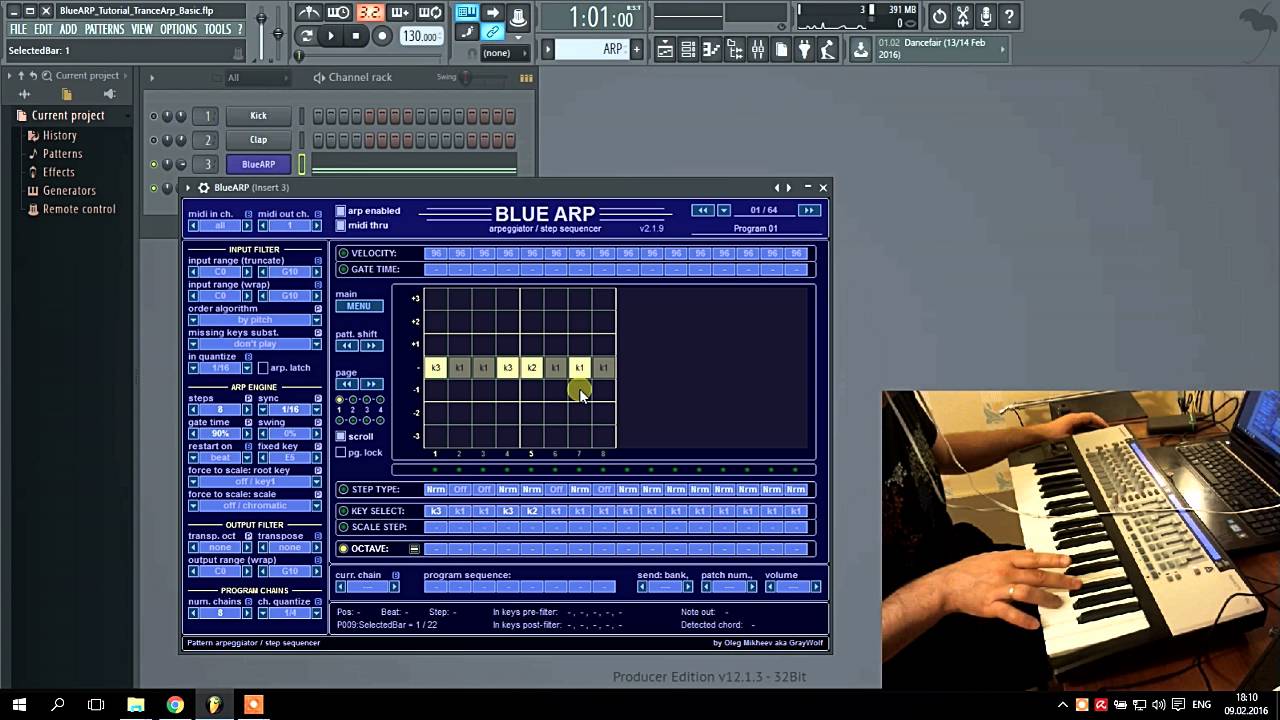This screenshot has width=1280, height=720.
Task: Click the undo history icon
Action: [940, 16]
